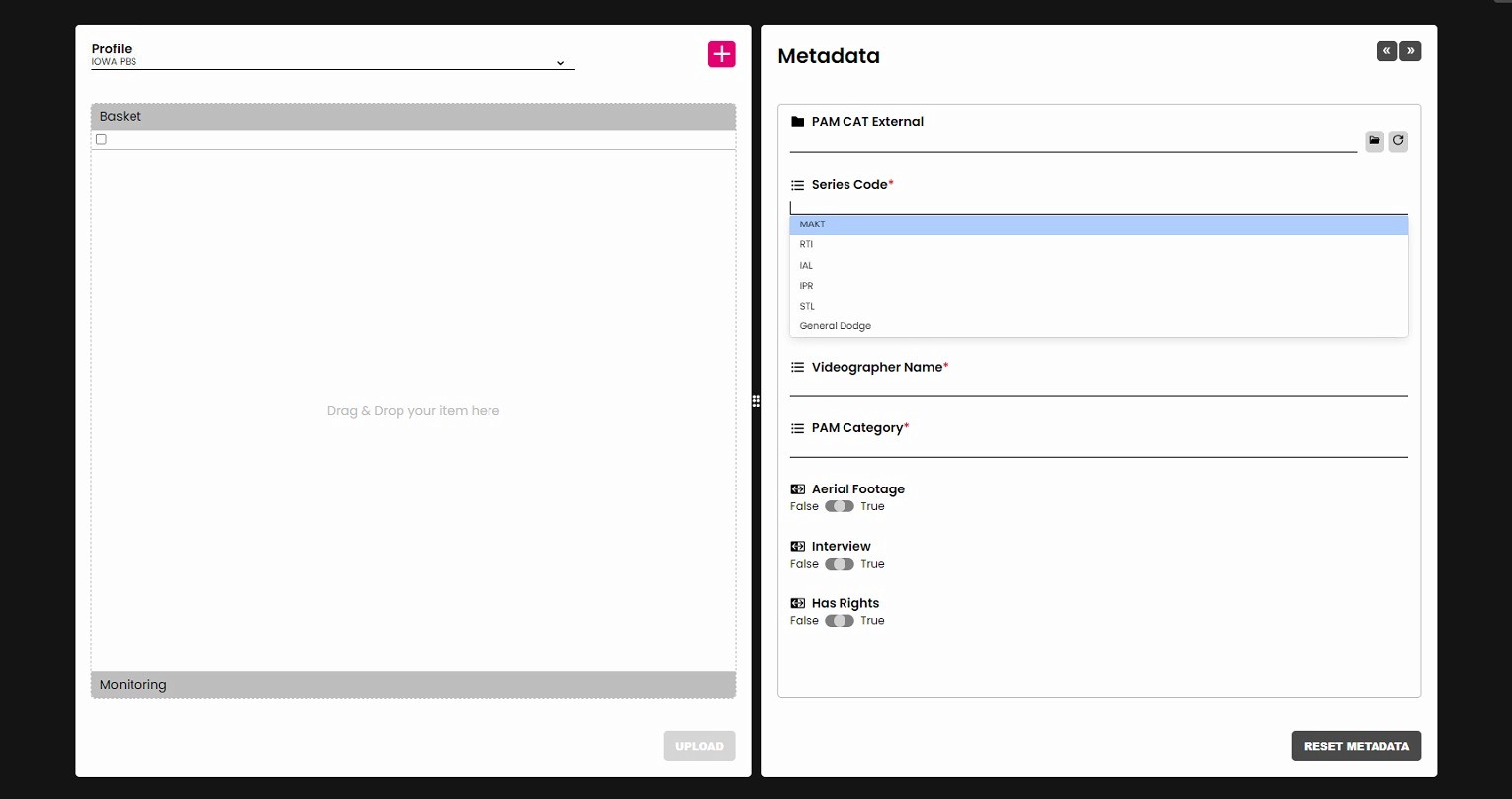Select the list icon beside Series Code
Screen dimensions: 1512x799
(797, 185)
